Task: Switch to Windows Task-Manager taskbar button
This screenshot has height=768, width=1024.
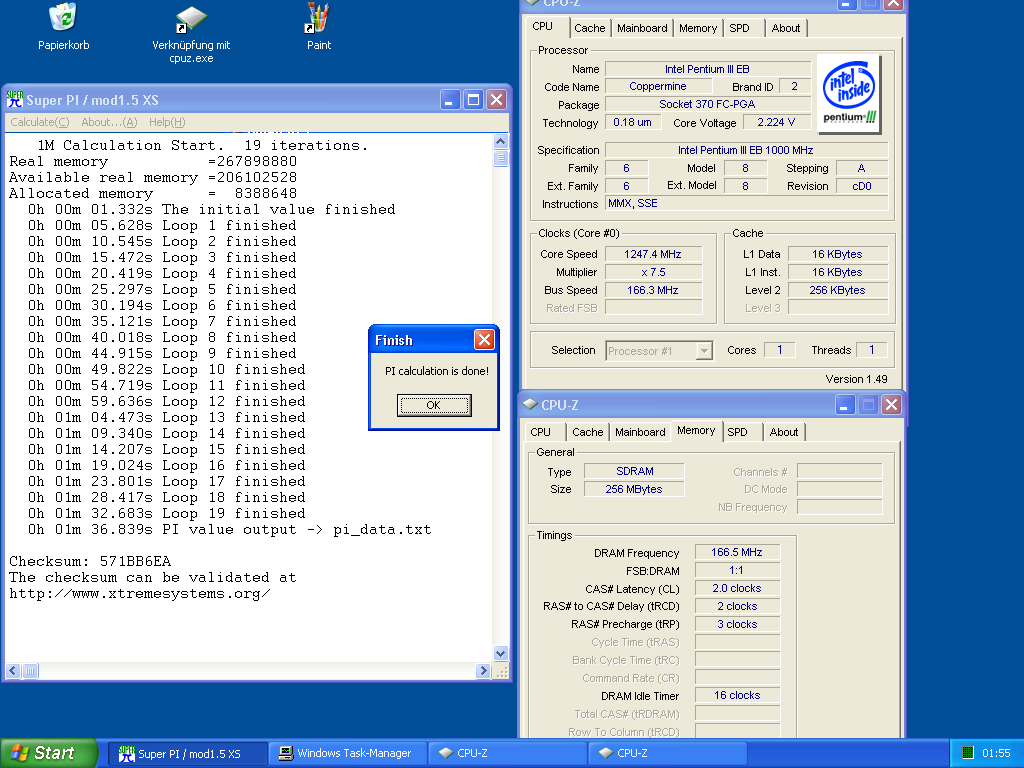Action: (x=348, y=754)
